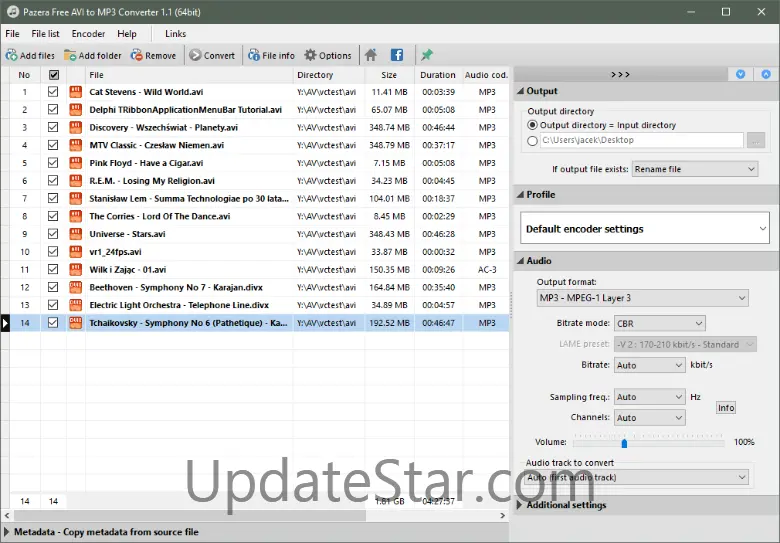Open the File menu
780x543 pixels.
coord(12,34)
